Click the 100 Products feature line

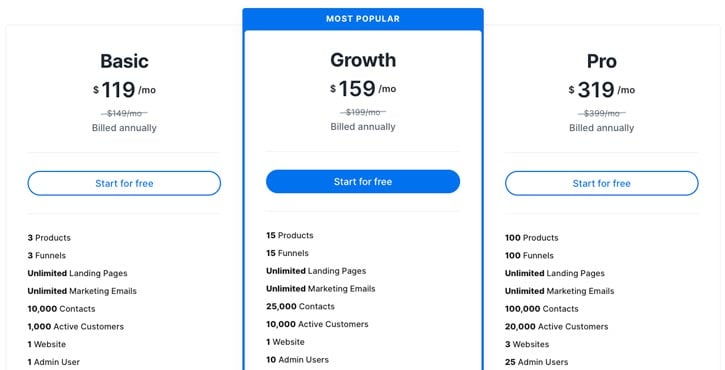point(532,238)
